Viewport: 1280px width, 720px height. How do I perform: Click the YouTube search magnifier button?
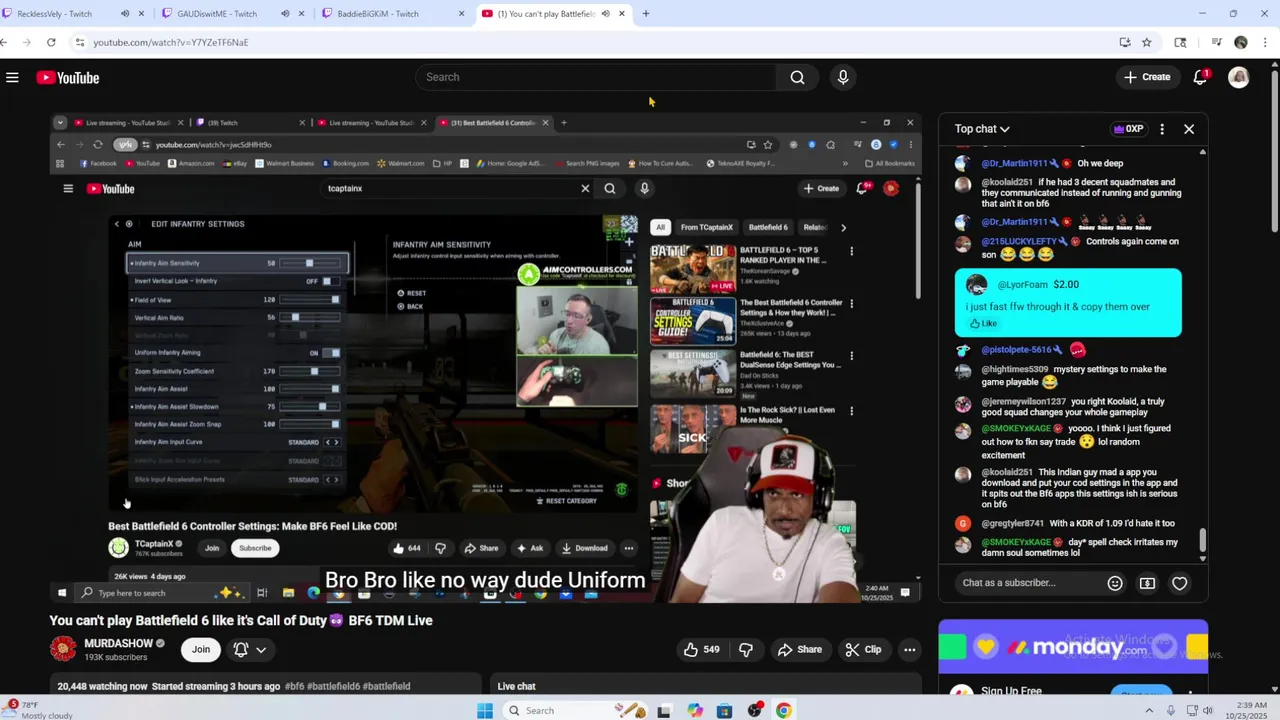coord(797,77)
